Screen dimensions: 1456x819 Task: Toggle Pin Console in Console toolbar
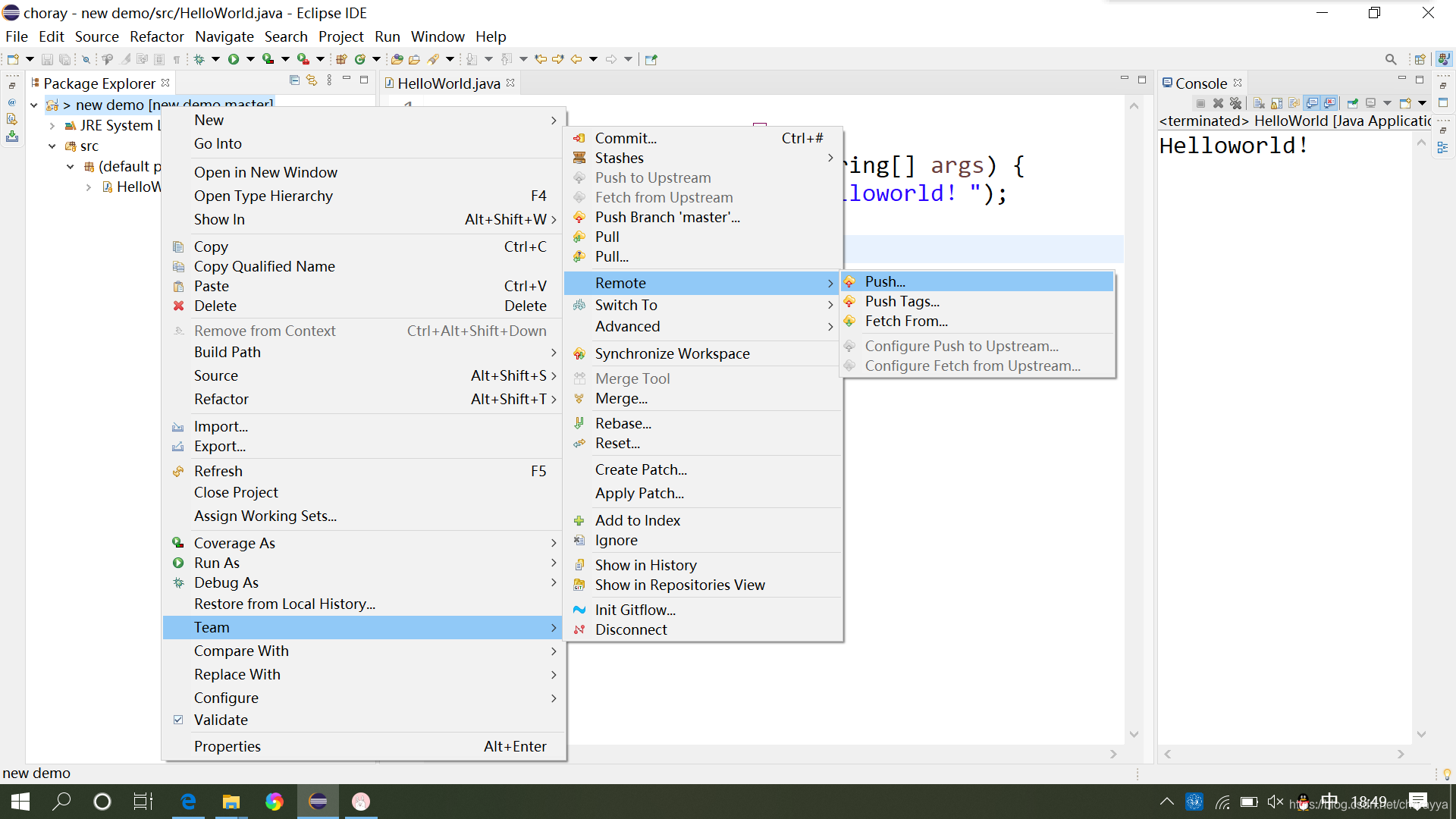1353,103
